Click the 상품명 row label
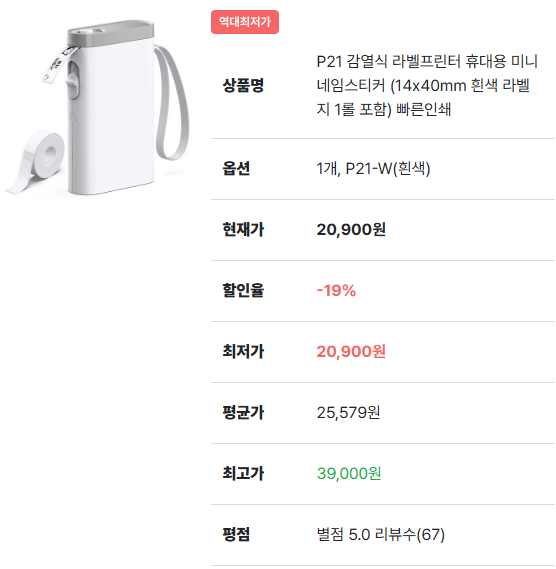This screenshot has width=556, height=569. click(x=243, y=86)
